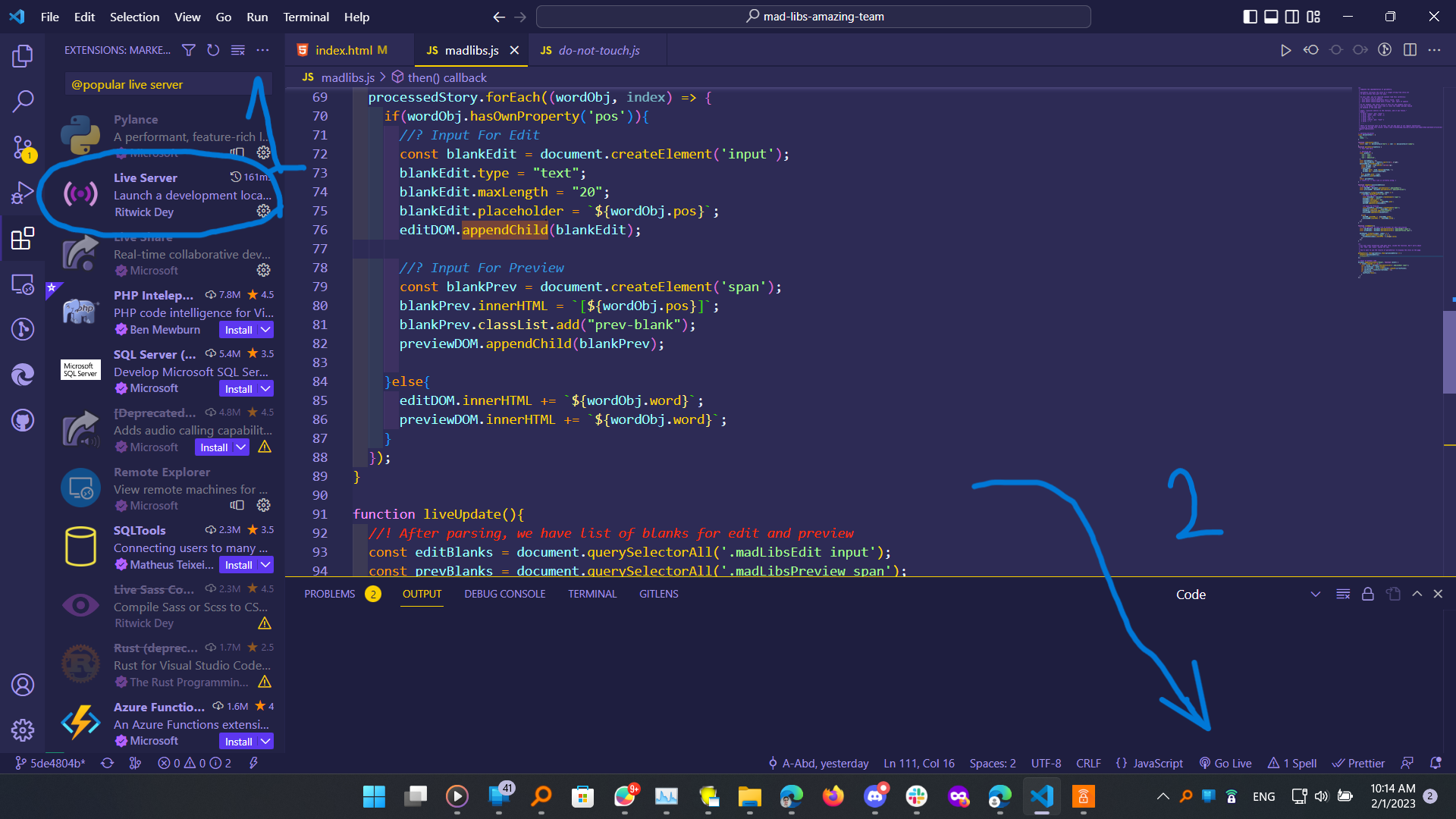Toggle the primary side bar layout button
Screen dimensions: 1456x819
(x=1250, y=17)
